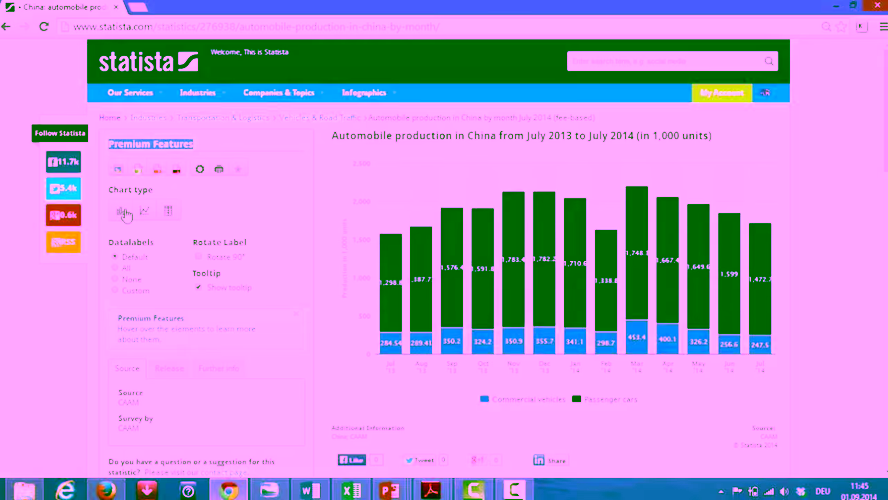Open Word from the taskbar
Screen dimensions: 888x500
click(310, 490)
